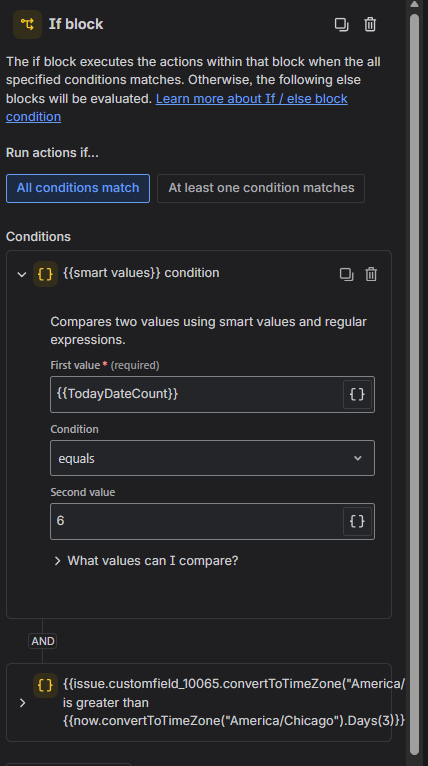Click the issue.customfield_10065 smart value text

(234, 683)
